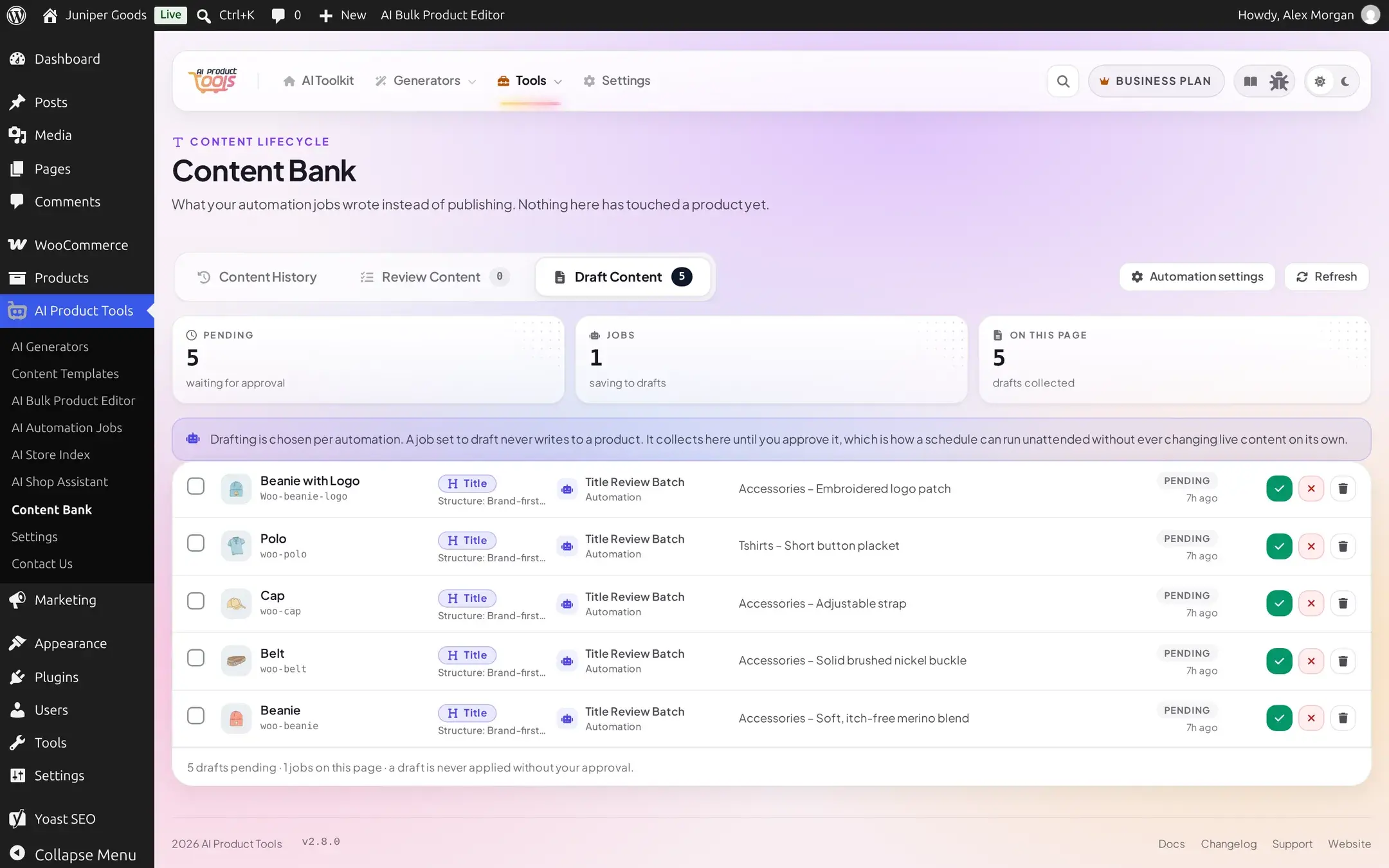Approve the Belt draft with green check
Screen dimensions: 1389x868
click(x=1279, y=661)
